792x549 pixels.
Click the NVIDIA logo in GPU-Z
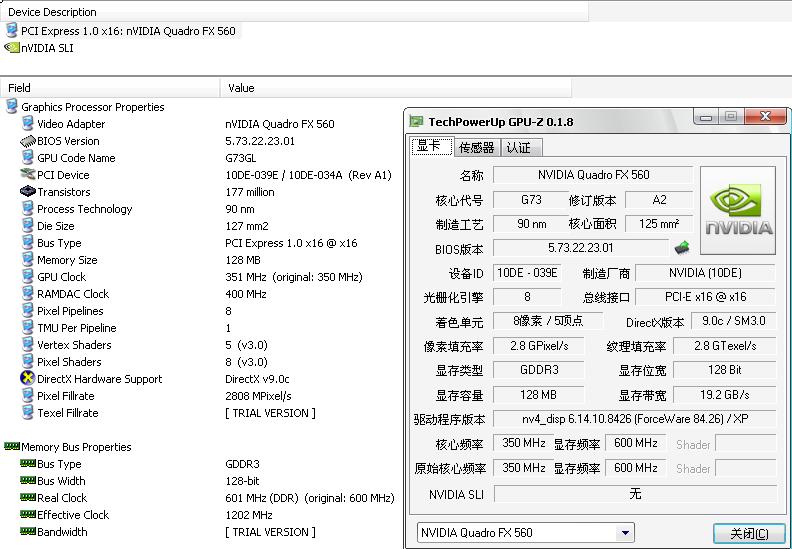(x=738, y=210)
